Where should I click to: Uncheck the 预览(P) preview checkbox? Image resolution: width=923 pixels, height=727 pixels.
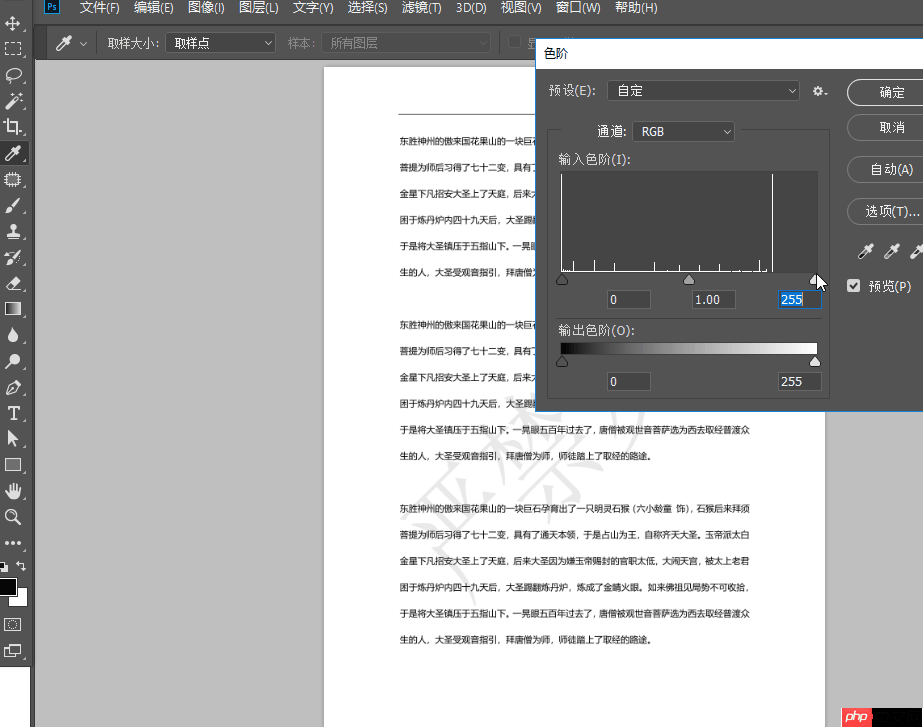[x=854, y=286]
